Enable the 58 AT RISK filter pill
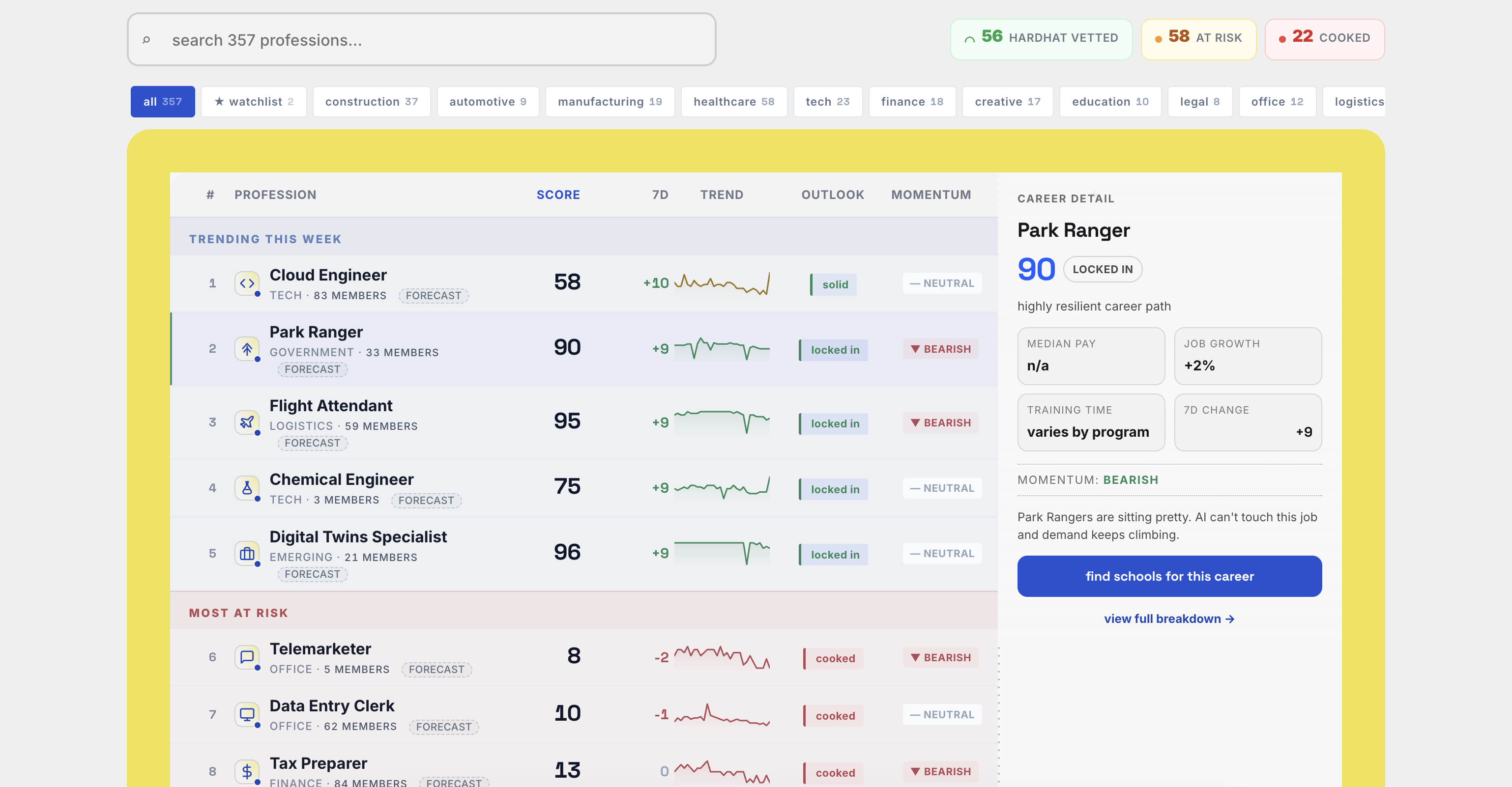Image resolution: width=1512 pixels, height=787 pixels. 1198,39
